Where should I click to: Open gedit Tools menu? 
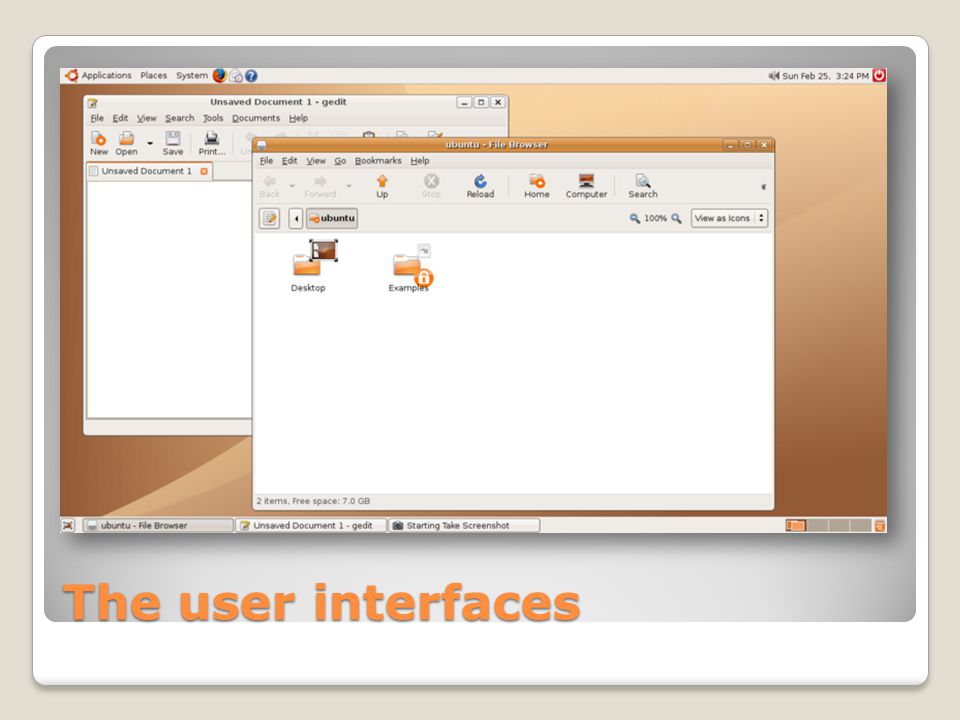(x=213, y=118)
